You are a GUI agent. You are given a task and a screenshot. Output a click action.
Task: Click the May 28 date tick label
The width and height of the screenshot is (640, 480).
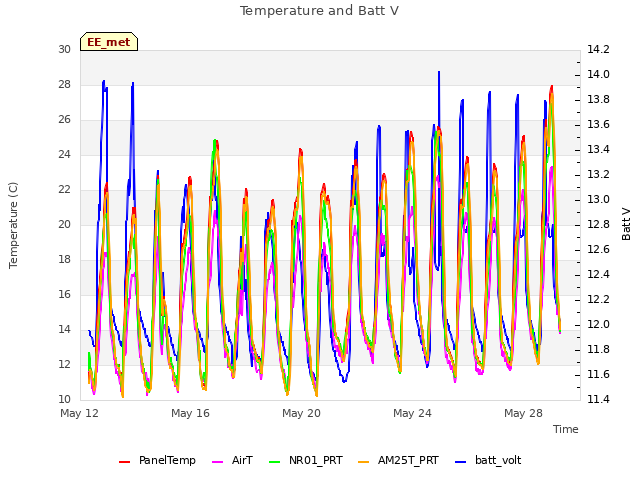(x=523, y=413)
